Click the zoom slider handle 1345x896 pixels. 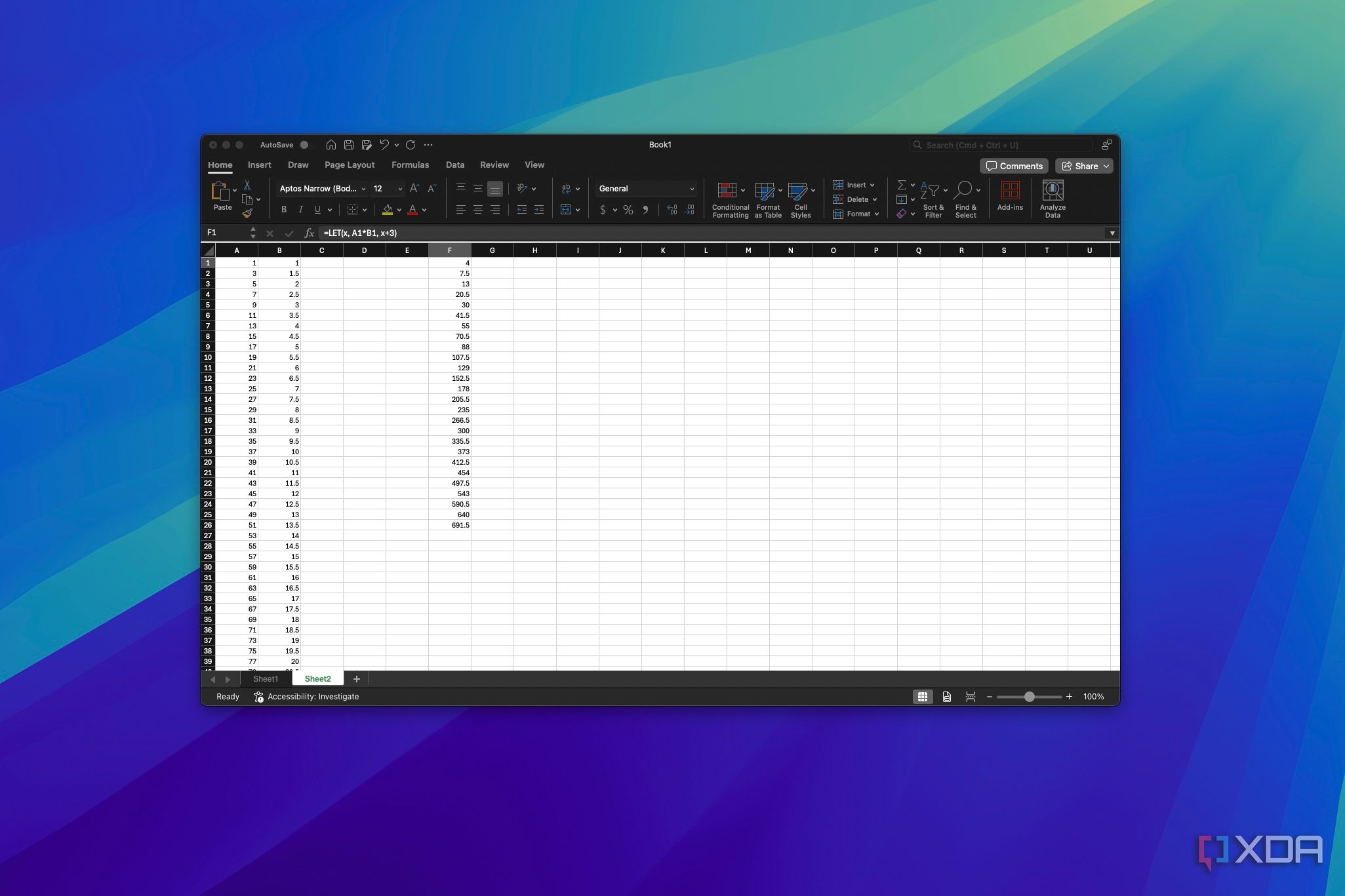[1029, 697]
